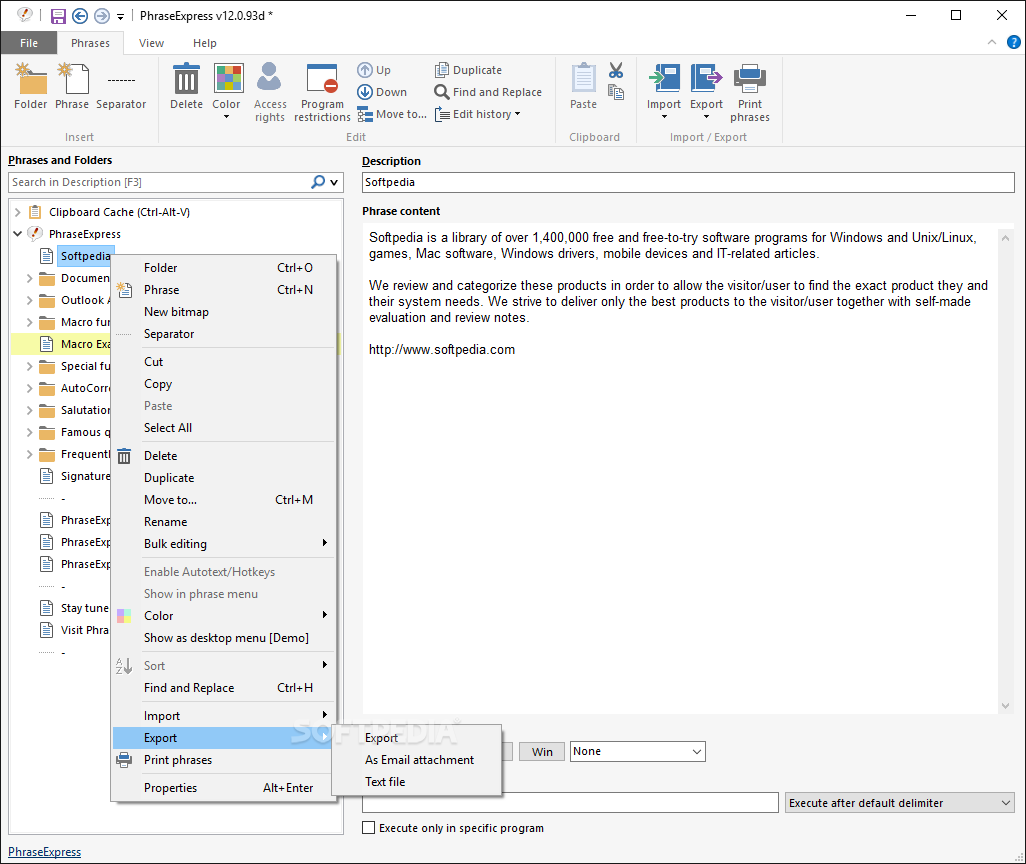Screen dimensions: 1026x864
Task: Move phrase Down
Action: 382,92
